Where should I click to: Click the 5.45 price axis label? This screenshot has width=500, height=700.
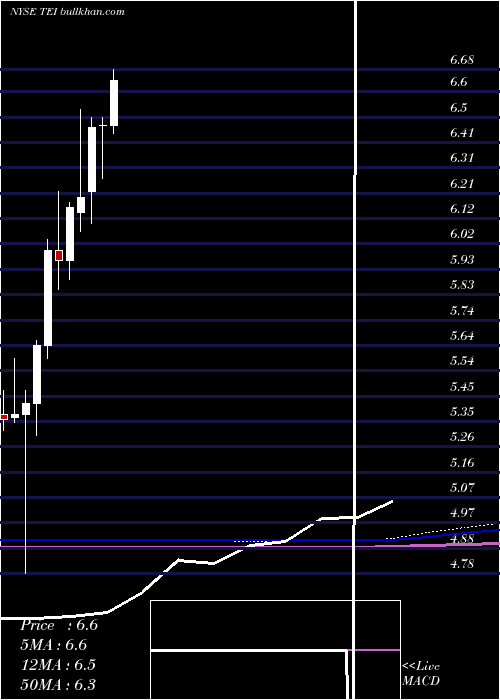pyautogui.click(x=462, y=386)
